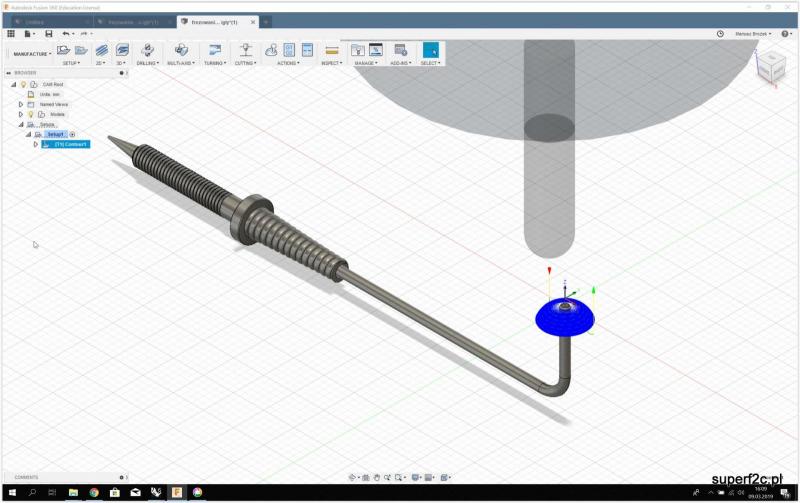Screen dimensions: 800x503
Task: Expand the [T1] Contour1 operation node
Action: [x=36, y=144]
